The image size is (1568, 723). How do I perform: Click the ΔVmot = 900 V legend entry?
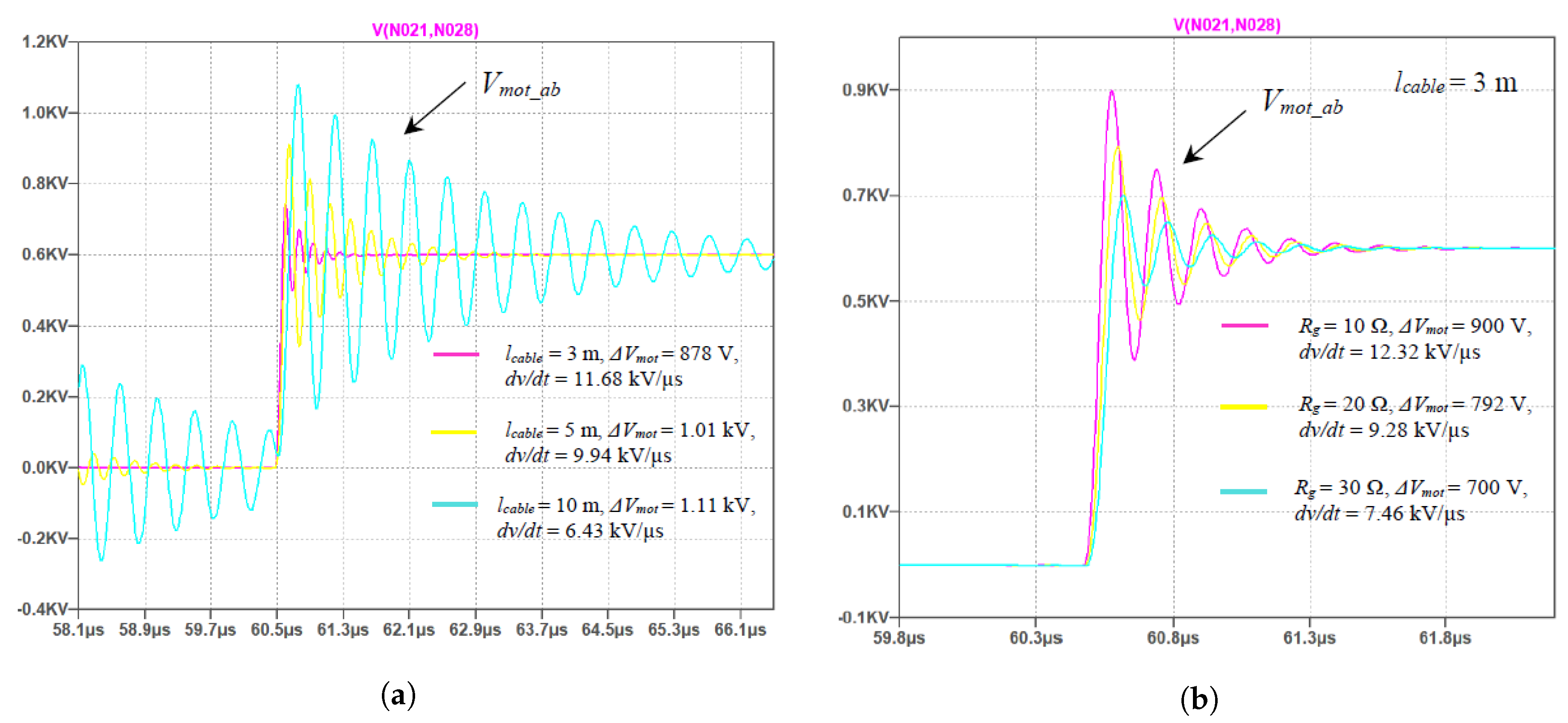(1465, 326)
